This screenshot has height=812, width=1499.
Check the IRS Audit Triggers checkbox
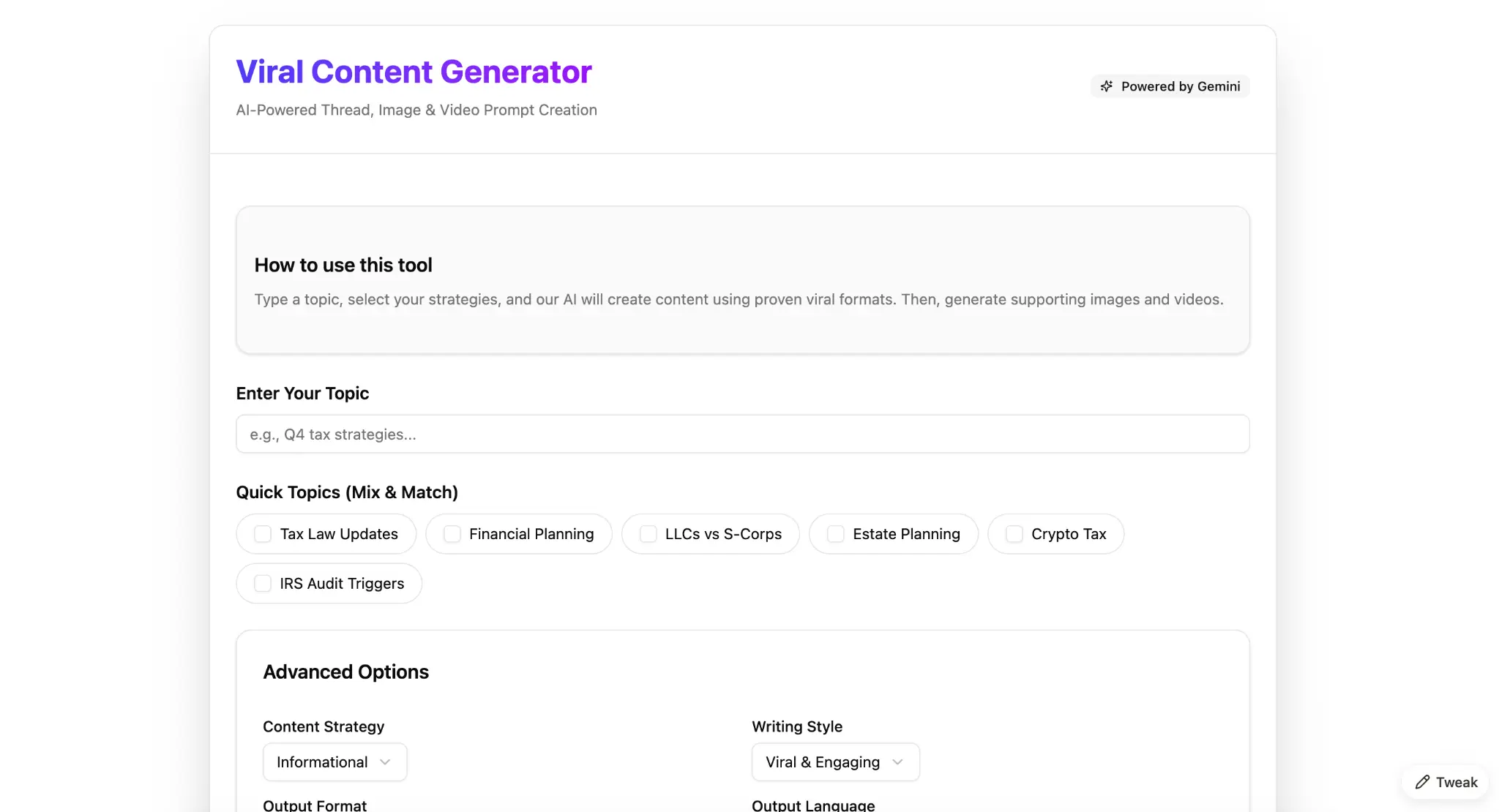[263, 584]
